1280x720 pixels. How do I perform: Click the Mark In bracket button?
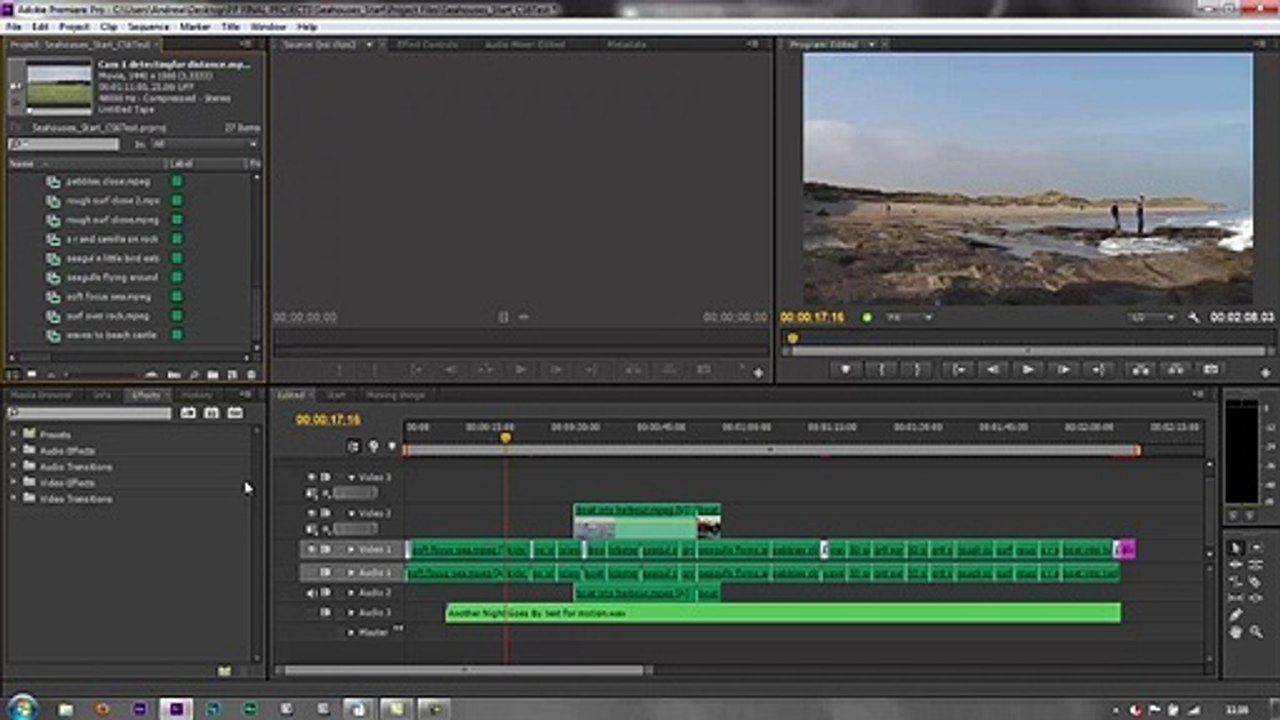[881, 370]
